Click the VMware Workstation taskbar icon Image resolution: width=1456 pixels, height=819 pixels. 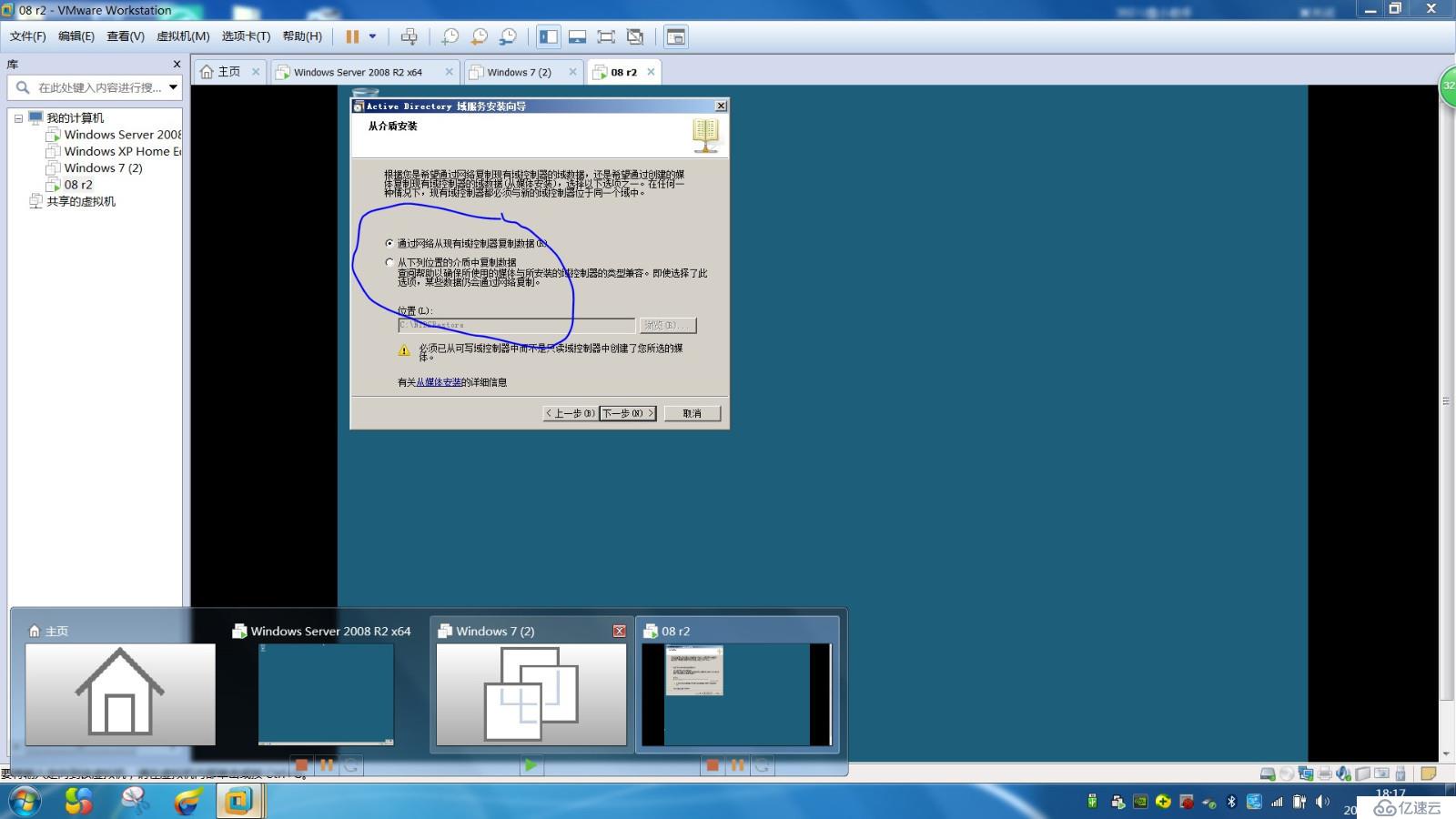click(239, 801)
